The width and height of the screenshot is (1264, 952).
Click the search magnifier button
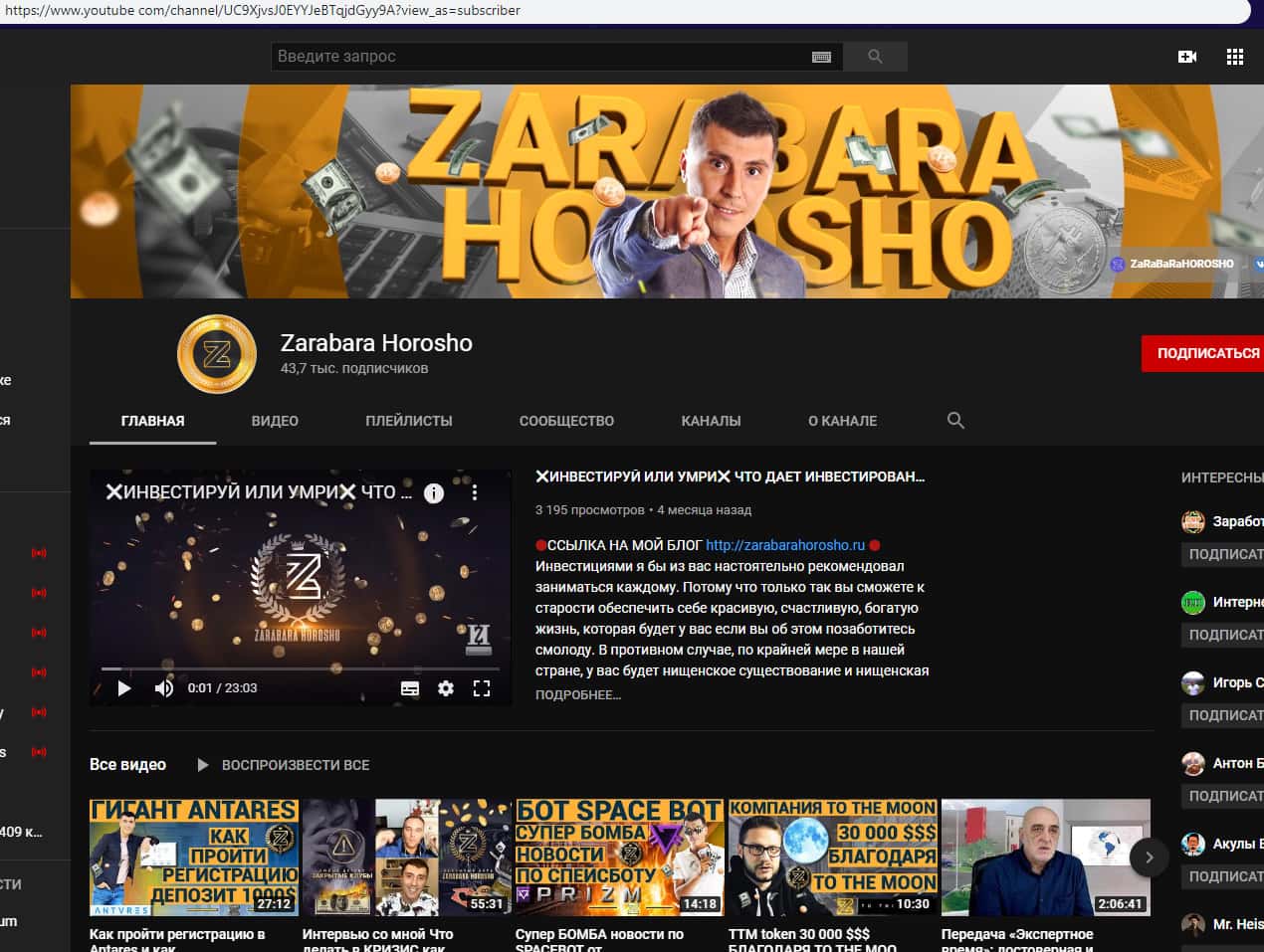875,57
